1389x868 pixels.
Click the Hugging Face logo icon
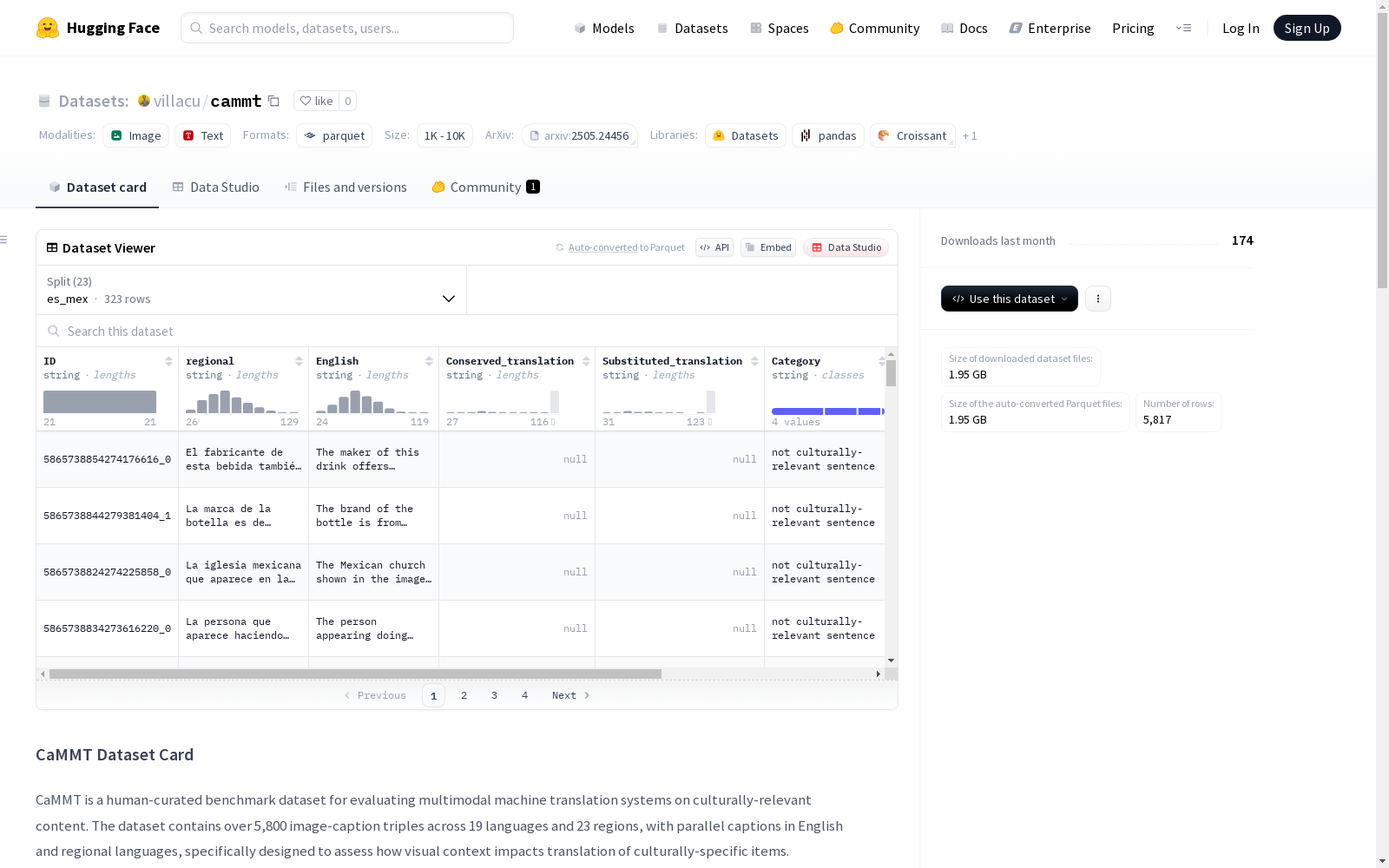pyautogui.click(x=48, y=28)
